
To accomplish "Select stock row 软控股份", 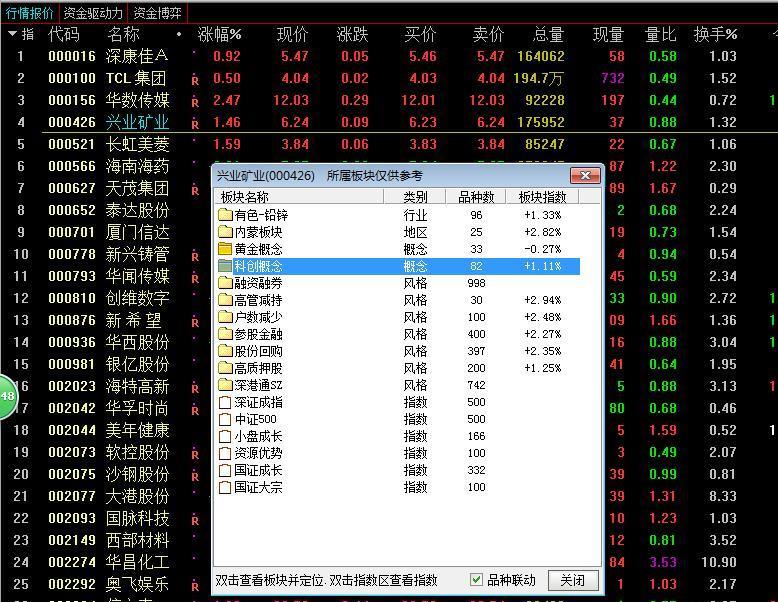I will (x=137, y=452).
